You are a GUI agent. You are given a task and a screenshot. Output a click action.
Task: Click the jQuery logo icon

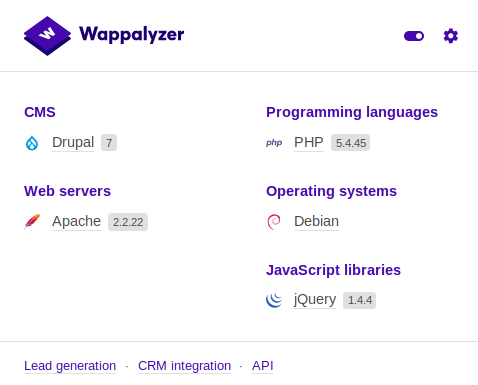tap(274, 300)
